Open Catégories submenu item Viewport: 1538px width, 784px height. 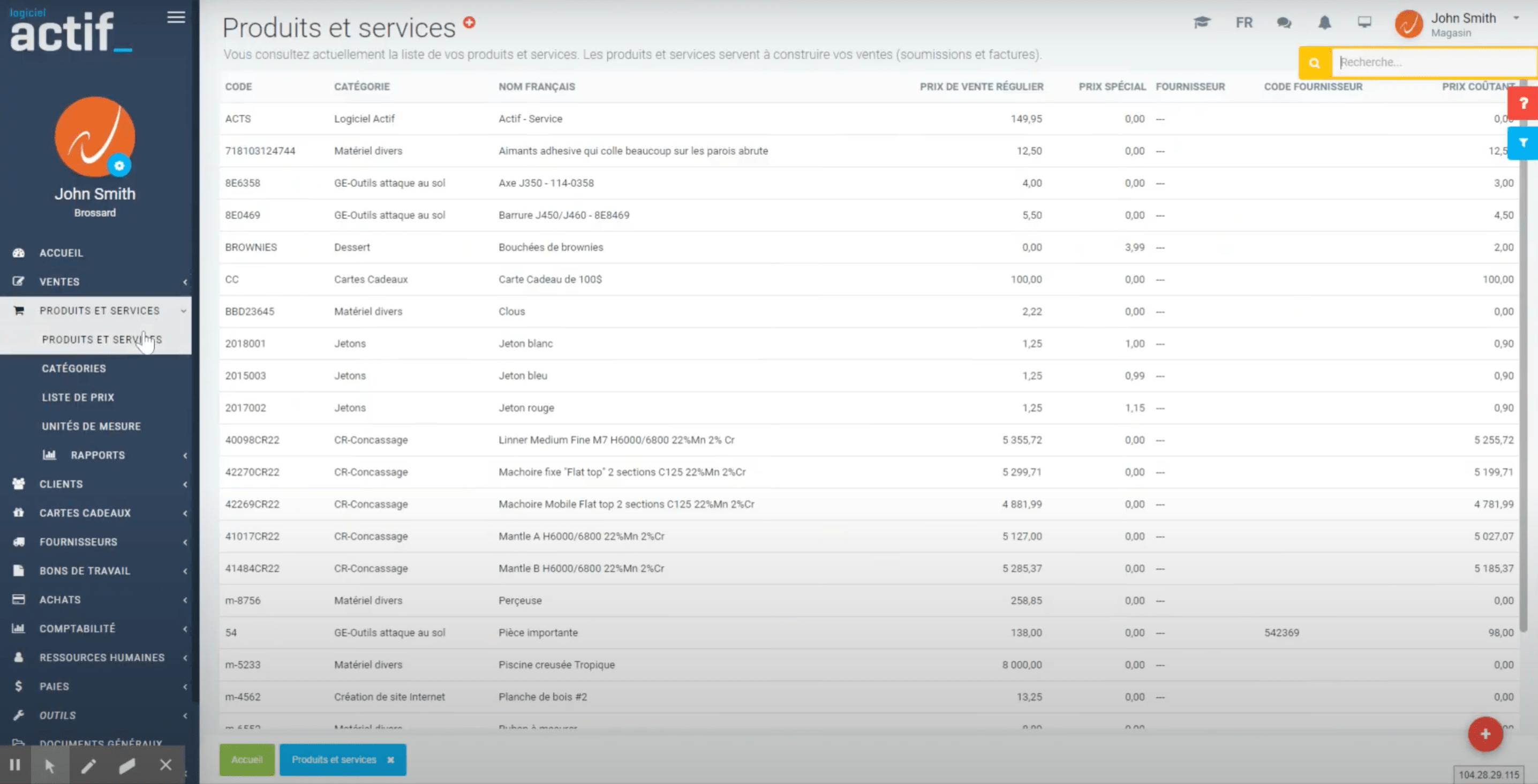click(x=74, y=368)
